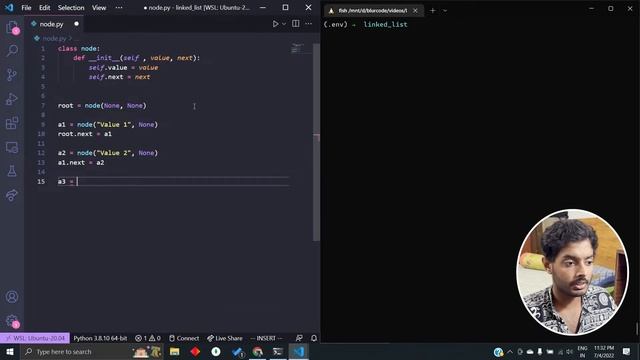Click Live Share in the status bar

click(x=224, y=338)
